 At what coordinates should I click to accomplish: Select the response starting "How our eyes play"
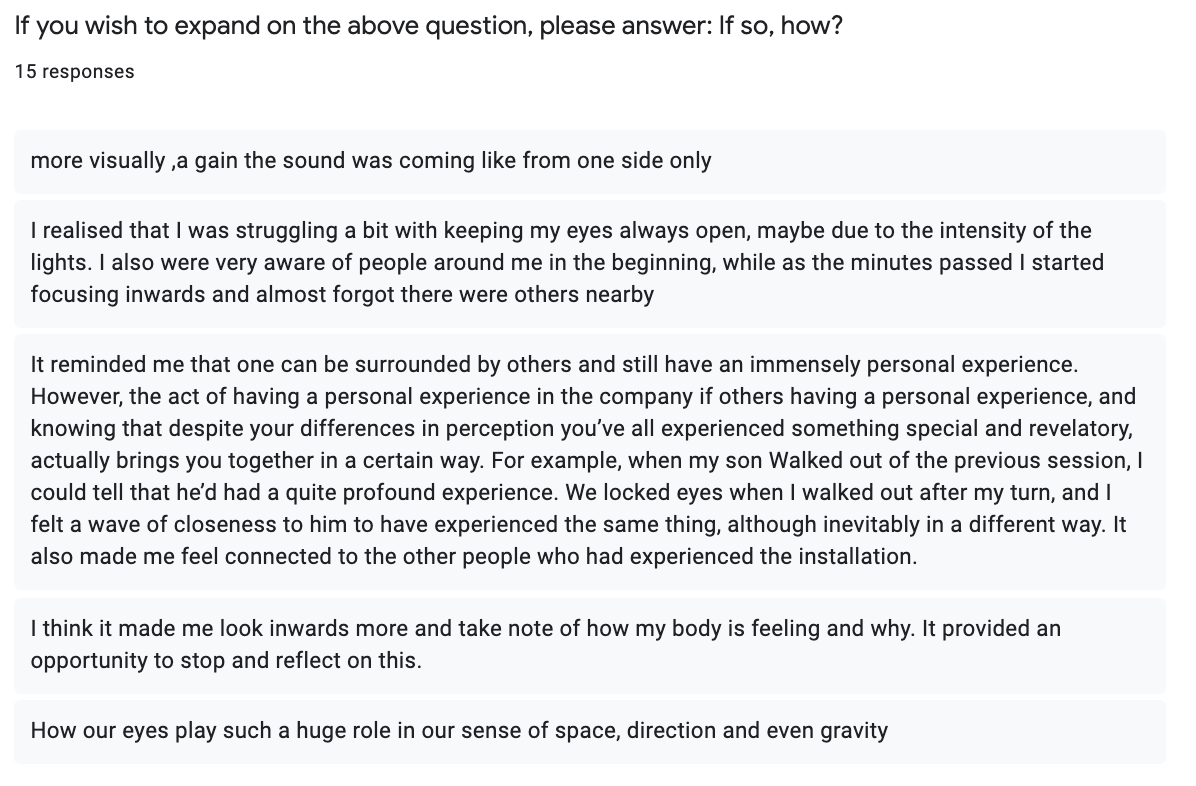pyautogui.click(x=459, y=731)
